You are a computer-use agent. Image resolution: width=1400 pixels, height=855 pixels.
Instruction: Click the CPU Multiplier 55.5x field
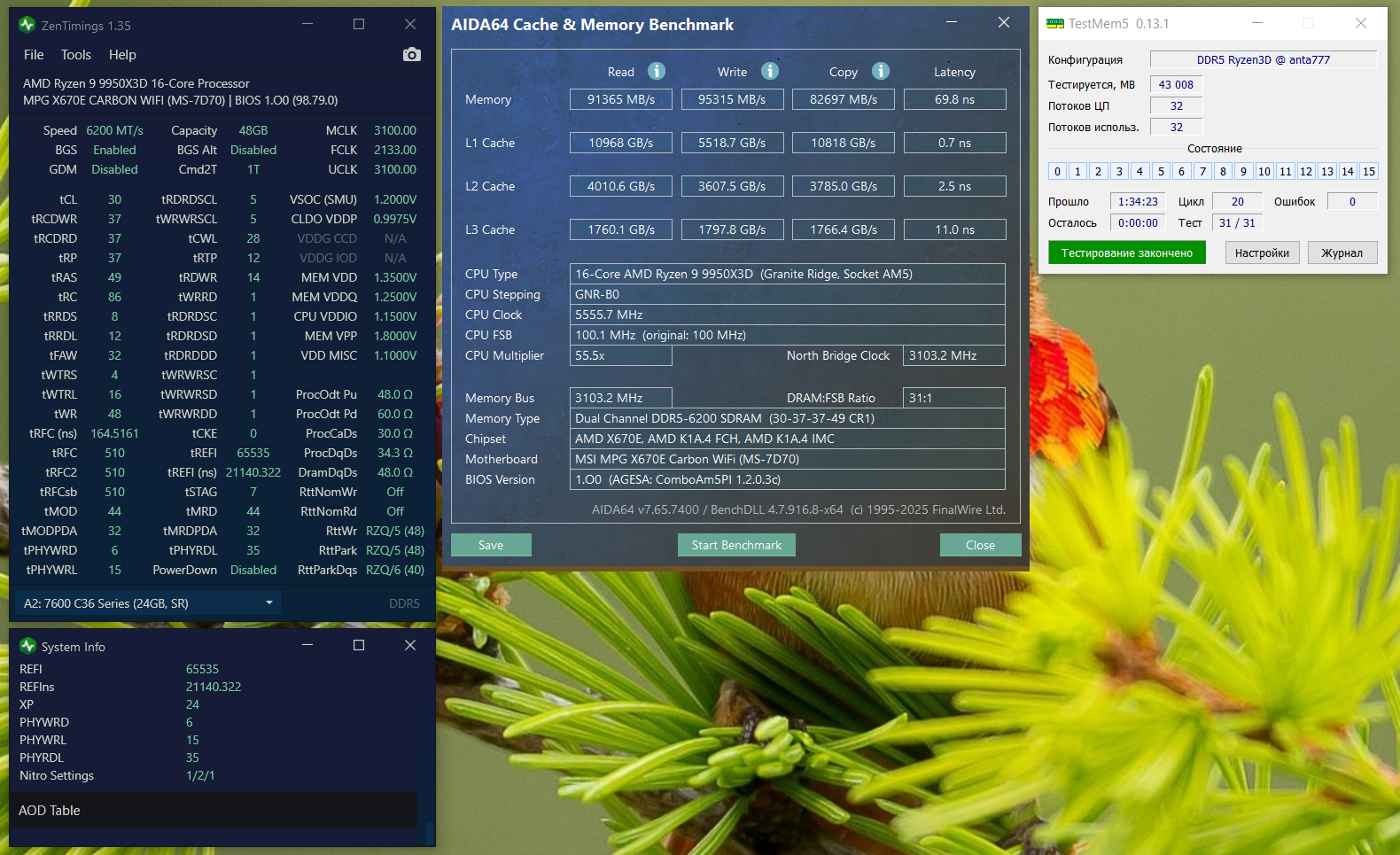621,355
